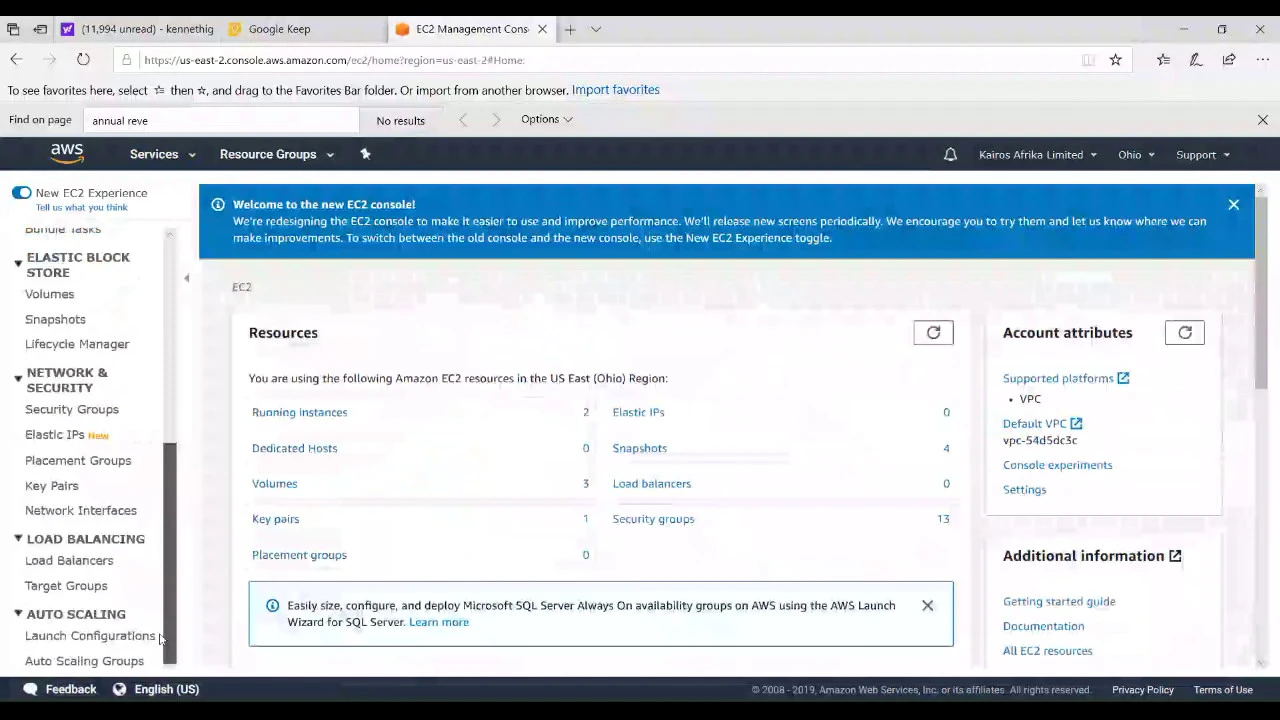Click the browser back arrow
Screen dimensions: 1280x720
[x=16, y=60]
